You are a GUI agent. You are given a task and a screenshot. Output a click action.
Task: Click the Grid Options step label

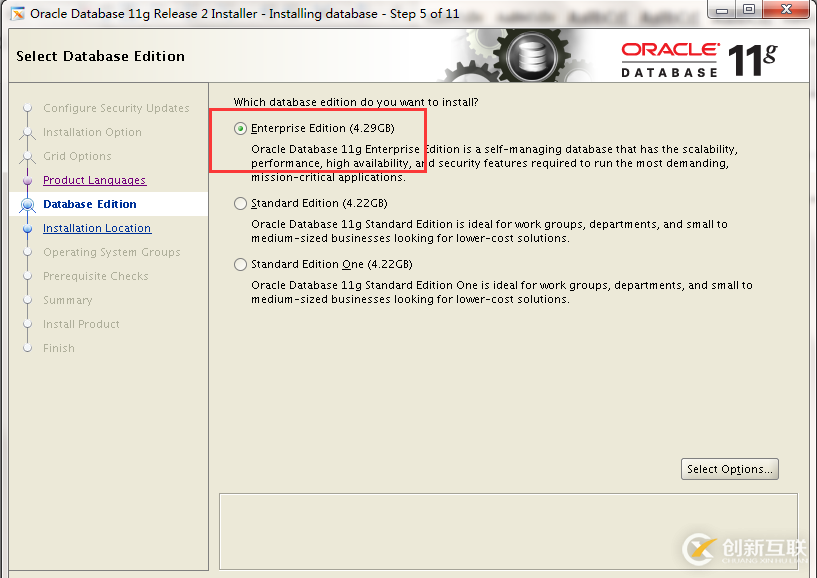point(77,156)
